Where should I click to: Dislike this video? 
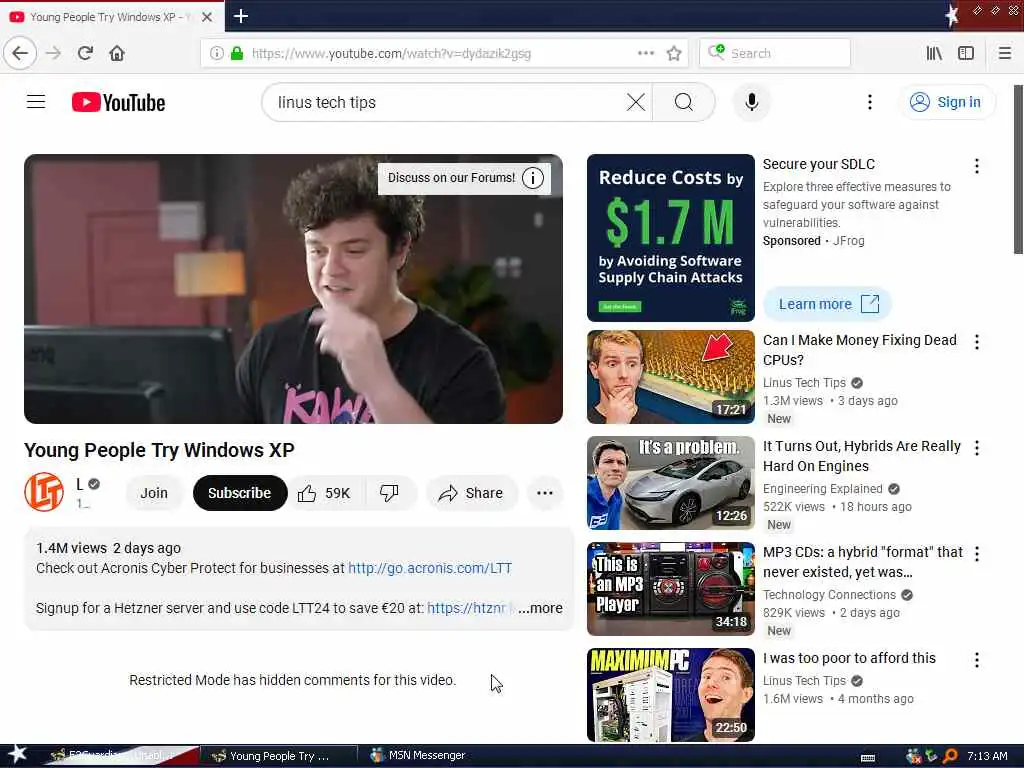point(389,493)
